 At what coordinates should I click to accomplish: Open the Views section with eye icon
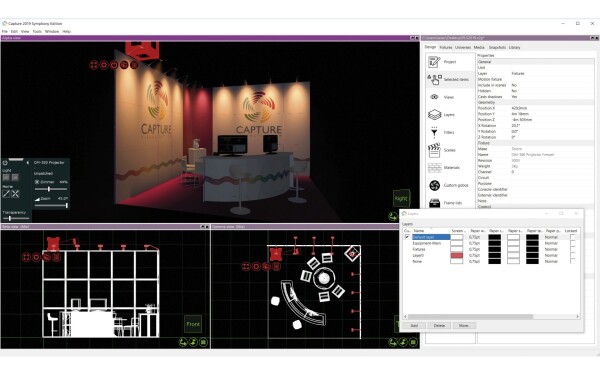(450, 97)
